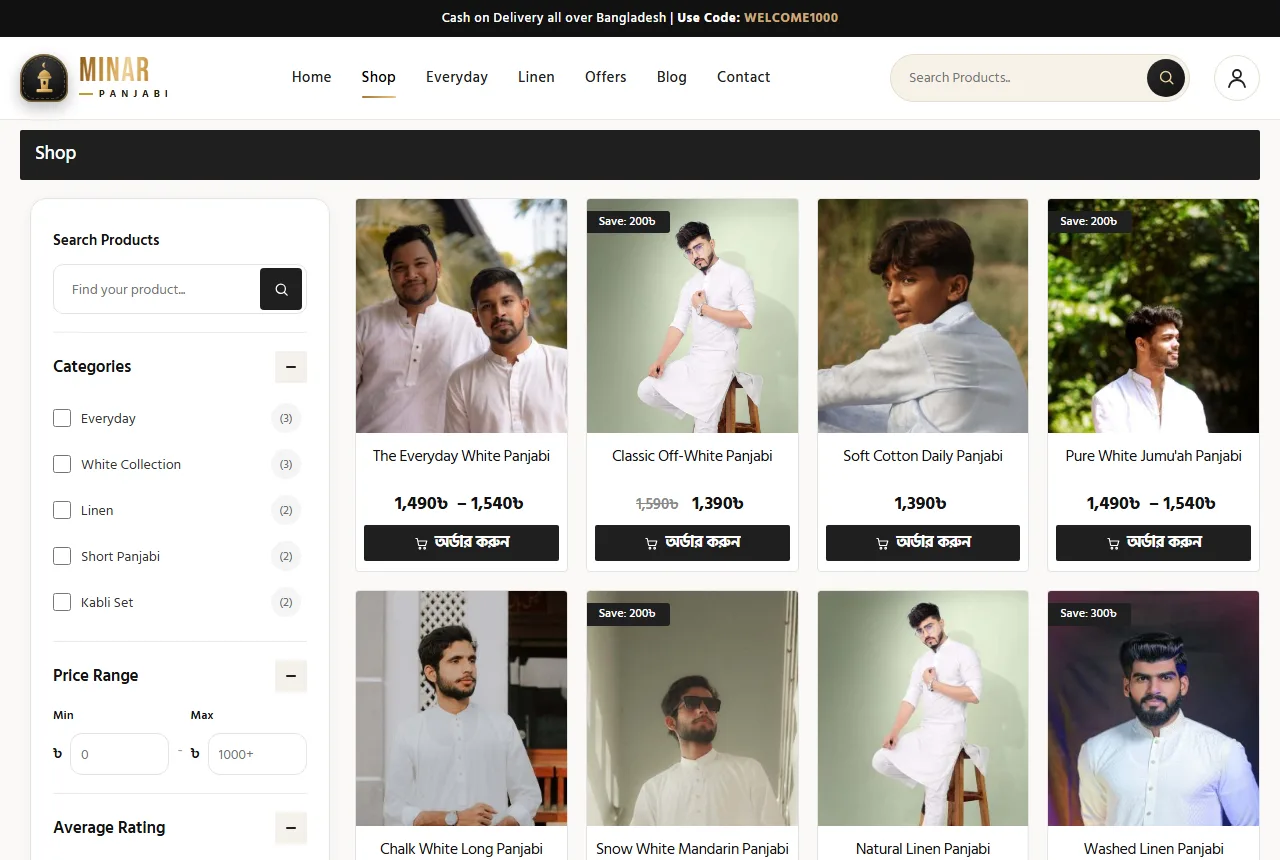Click the Washed Linen Panjabi title

point(1153,849)
